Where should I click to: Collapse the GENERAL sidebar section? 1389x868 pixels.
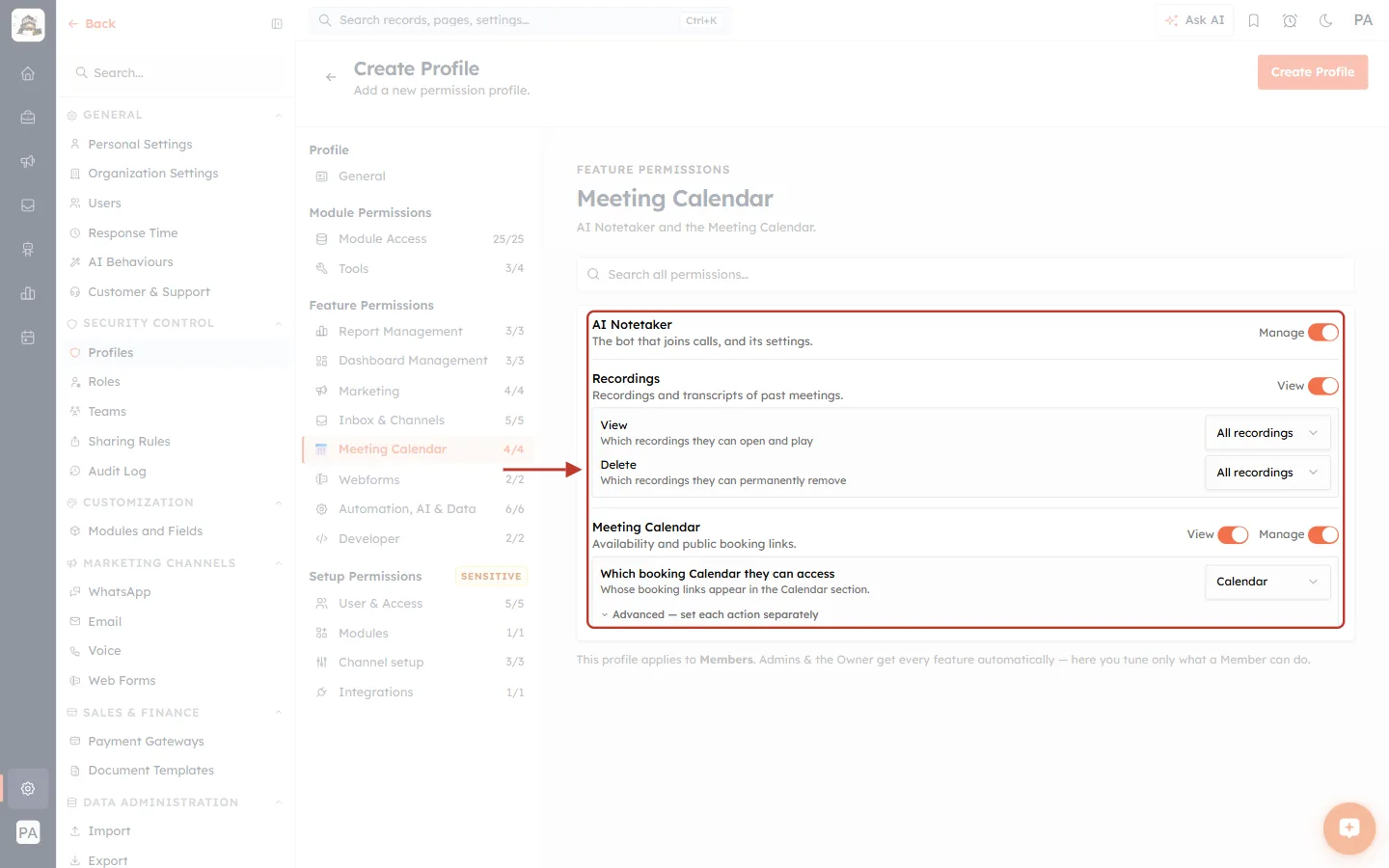(278, 116)
